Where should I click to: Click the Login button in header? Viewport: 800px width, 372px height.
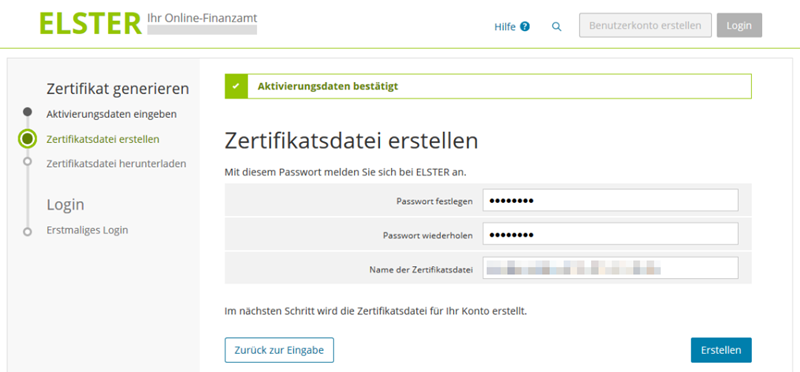click(x=739, y=26)
